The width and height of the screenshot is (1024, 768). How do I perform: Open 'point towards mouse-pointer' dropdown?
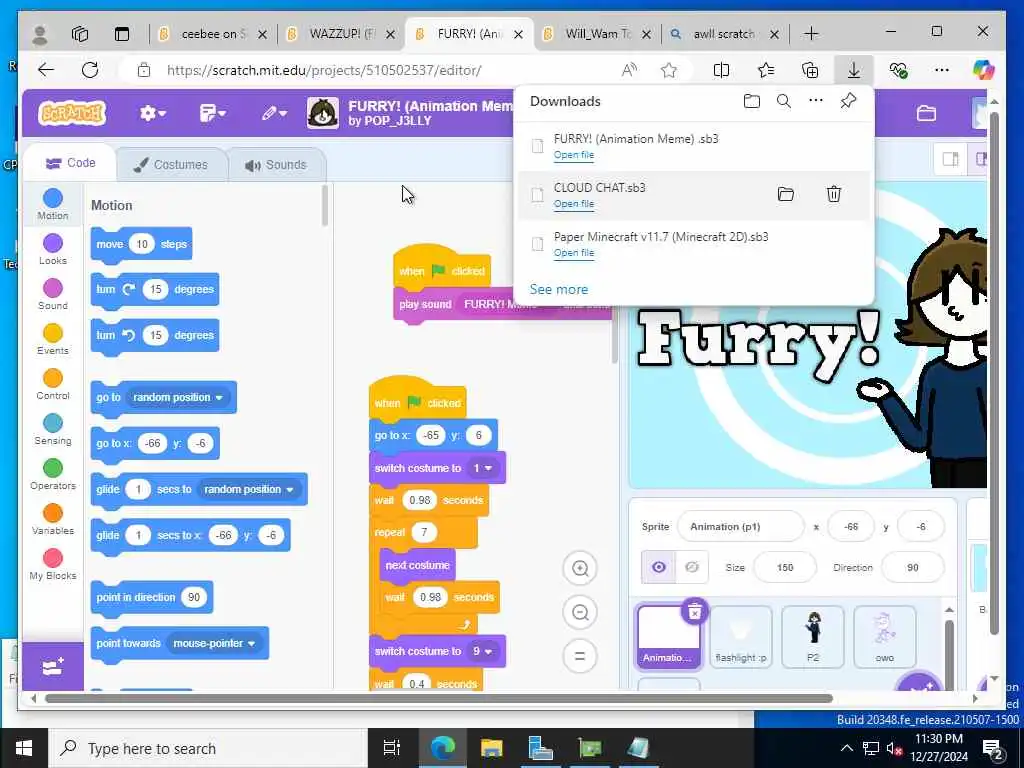coord(214,643)
